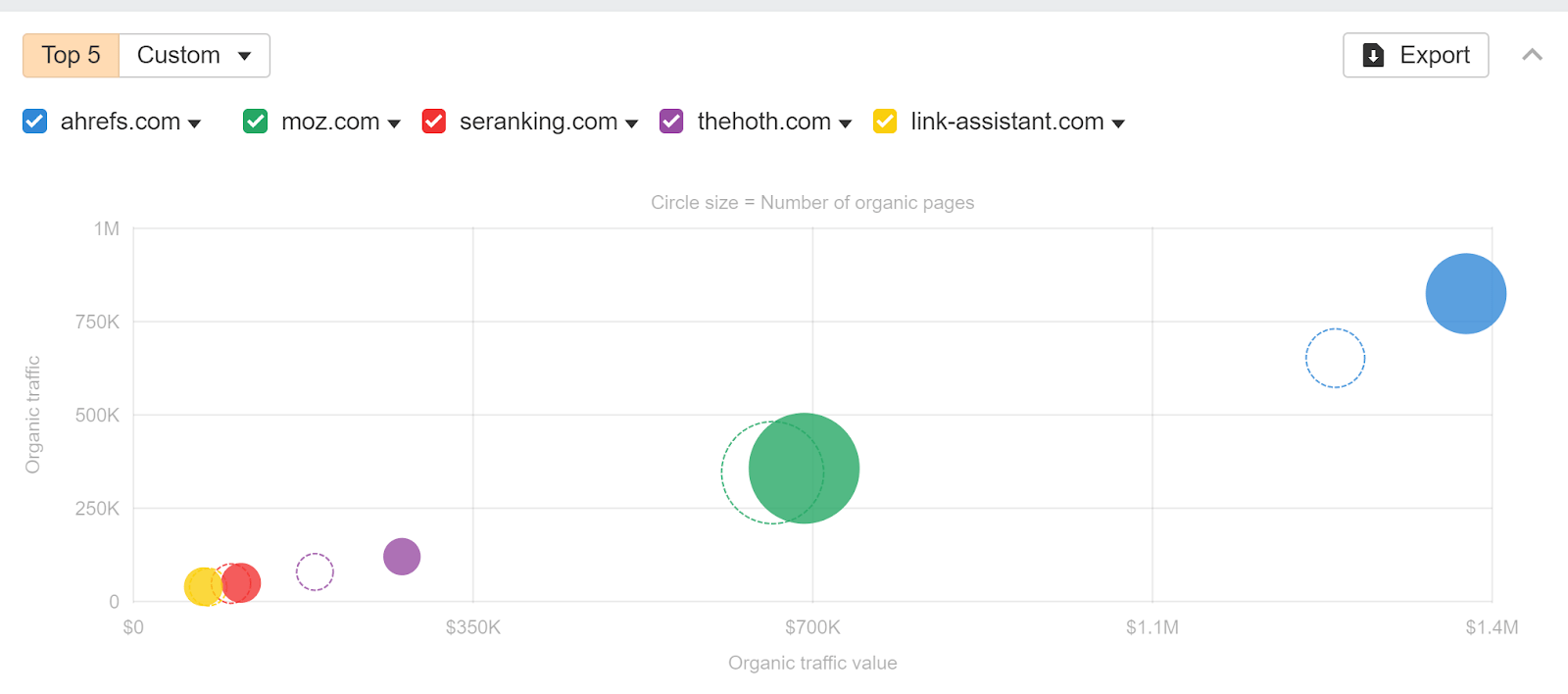Click the download icon on Export button

1373,55
